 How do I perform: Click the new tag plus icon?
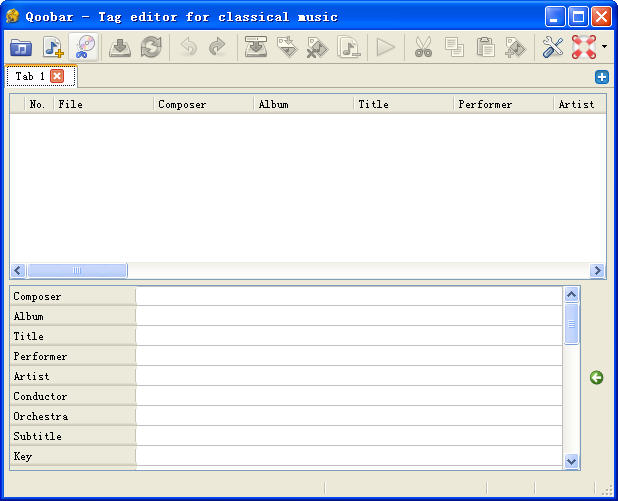(516, 48)
